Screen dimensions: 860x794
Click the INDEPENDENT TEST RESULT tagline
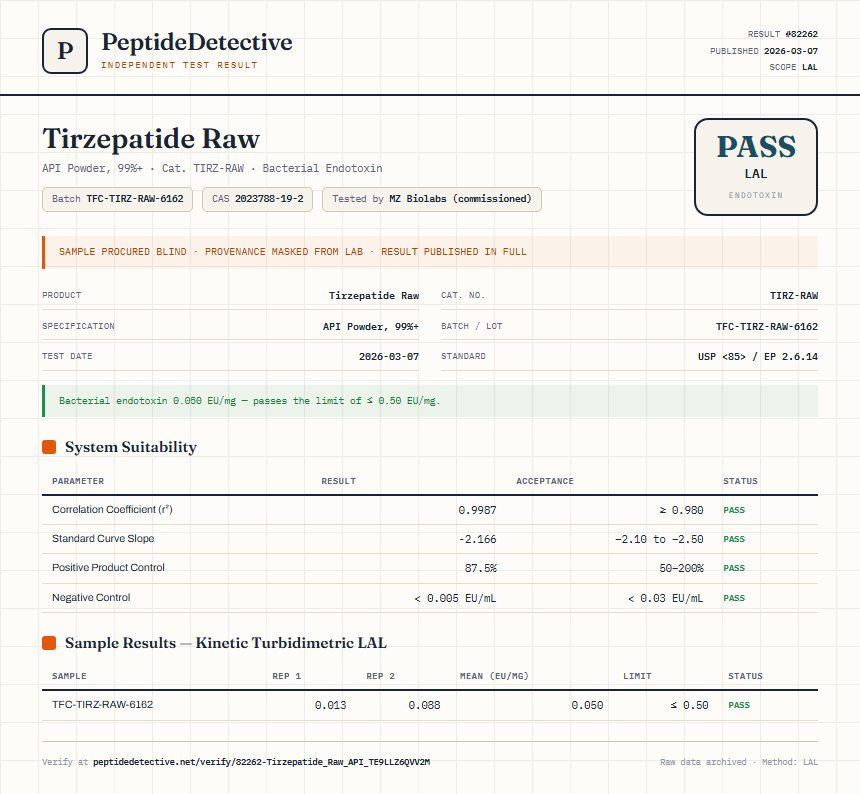coord(179,65)
